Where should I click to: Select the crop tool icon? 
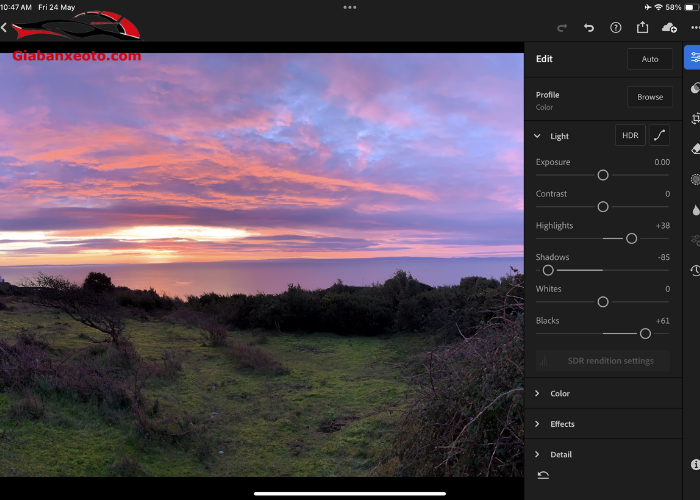pyautogui.click(x=696, y=118)
